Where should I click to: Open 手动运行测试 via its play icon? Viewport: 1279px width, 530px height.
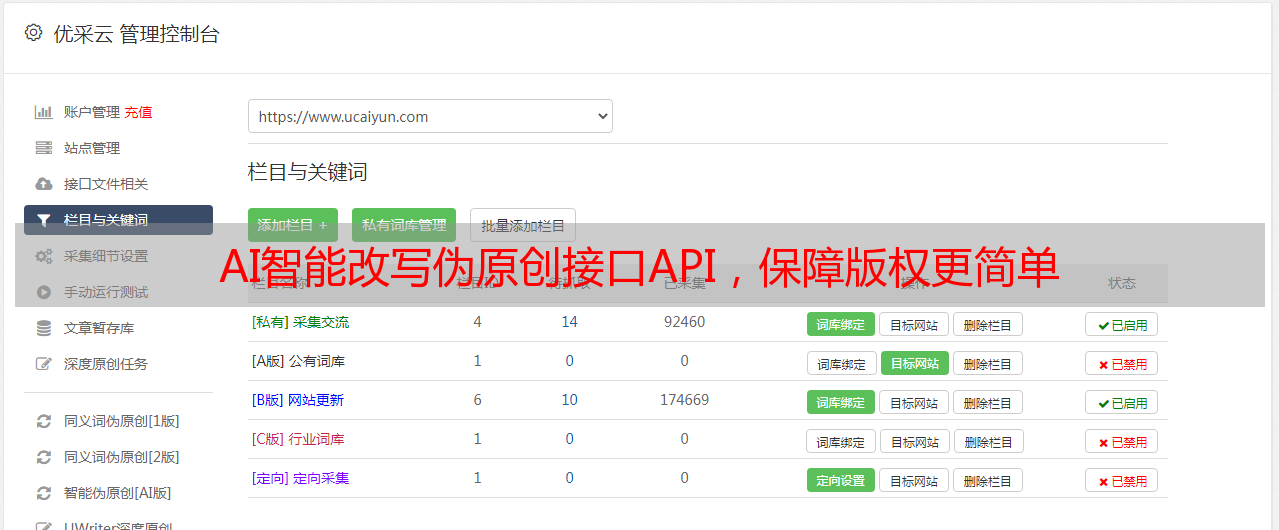point(43,292)
